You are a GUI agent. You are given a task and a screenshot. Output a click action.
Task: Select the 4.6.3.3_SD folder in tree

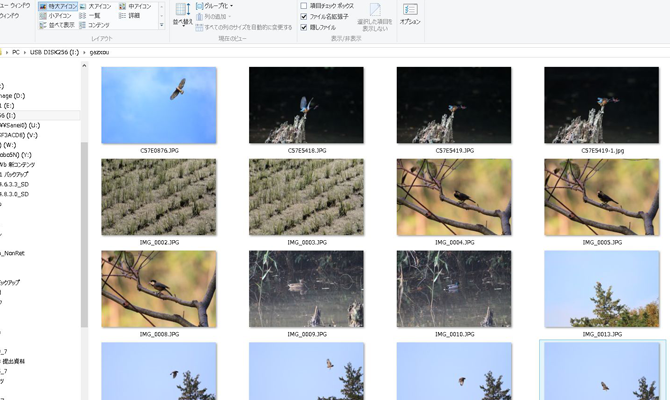pyautogui.click(x=15, y=184)
